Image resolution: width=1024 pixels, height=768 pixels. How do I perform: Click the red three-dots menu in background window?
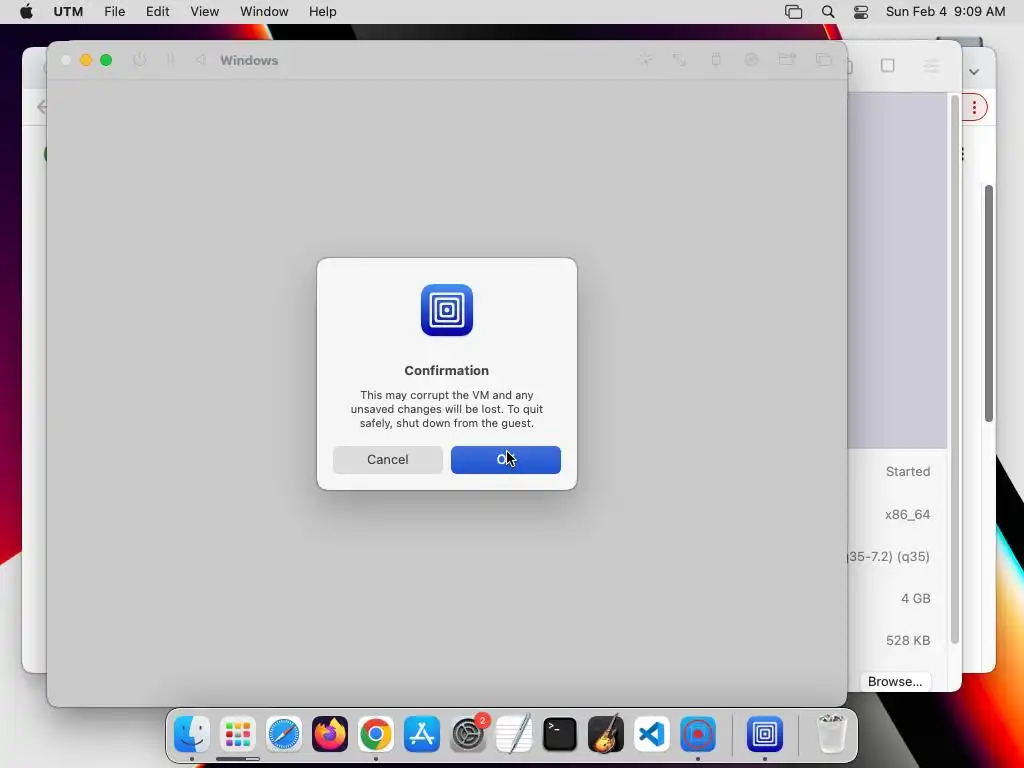(x=974, y=107)
